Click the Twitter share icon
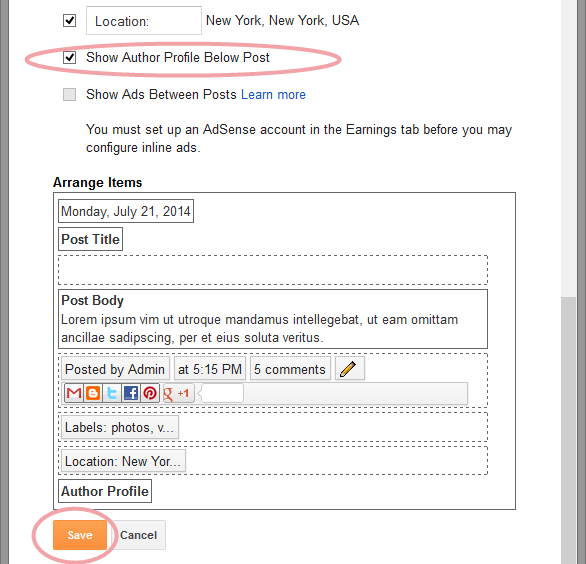Image resolution: width=586 pixels, height=564 pixels. click(x=112, y=393)
